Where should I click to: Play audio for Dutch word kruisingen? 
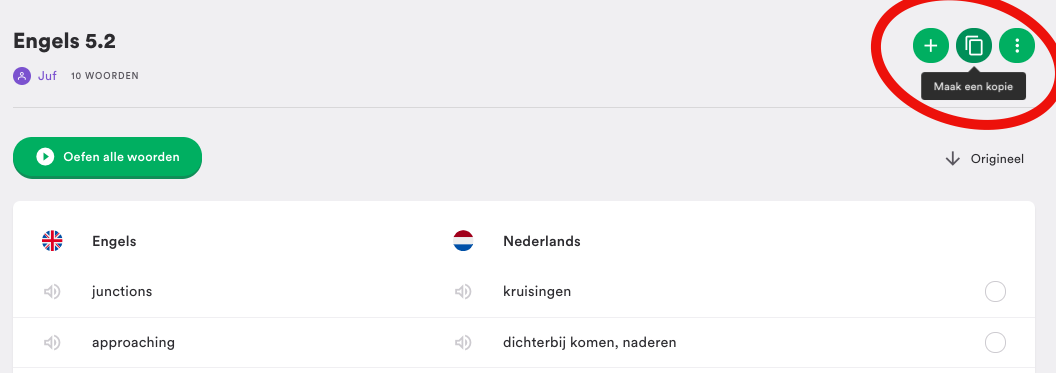(x=463, y=292)
